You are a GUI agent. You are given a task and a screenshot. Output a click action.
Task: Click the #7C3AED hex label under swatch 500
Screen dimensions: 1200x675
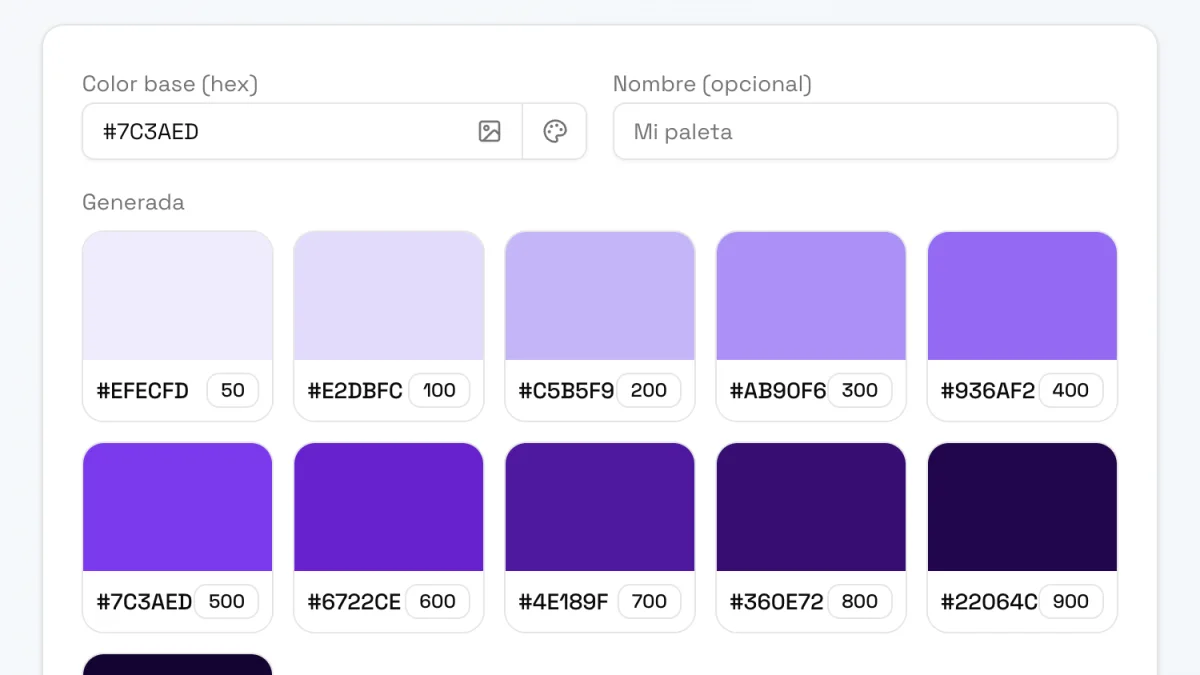[x=144, y=602]
